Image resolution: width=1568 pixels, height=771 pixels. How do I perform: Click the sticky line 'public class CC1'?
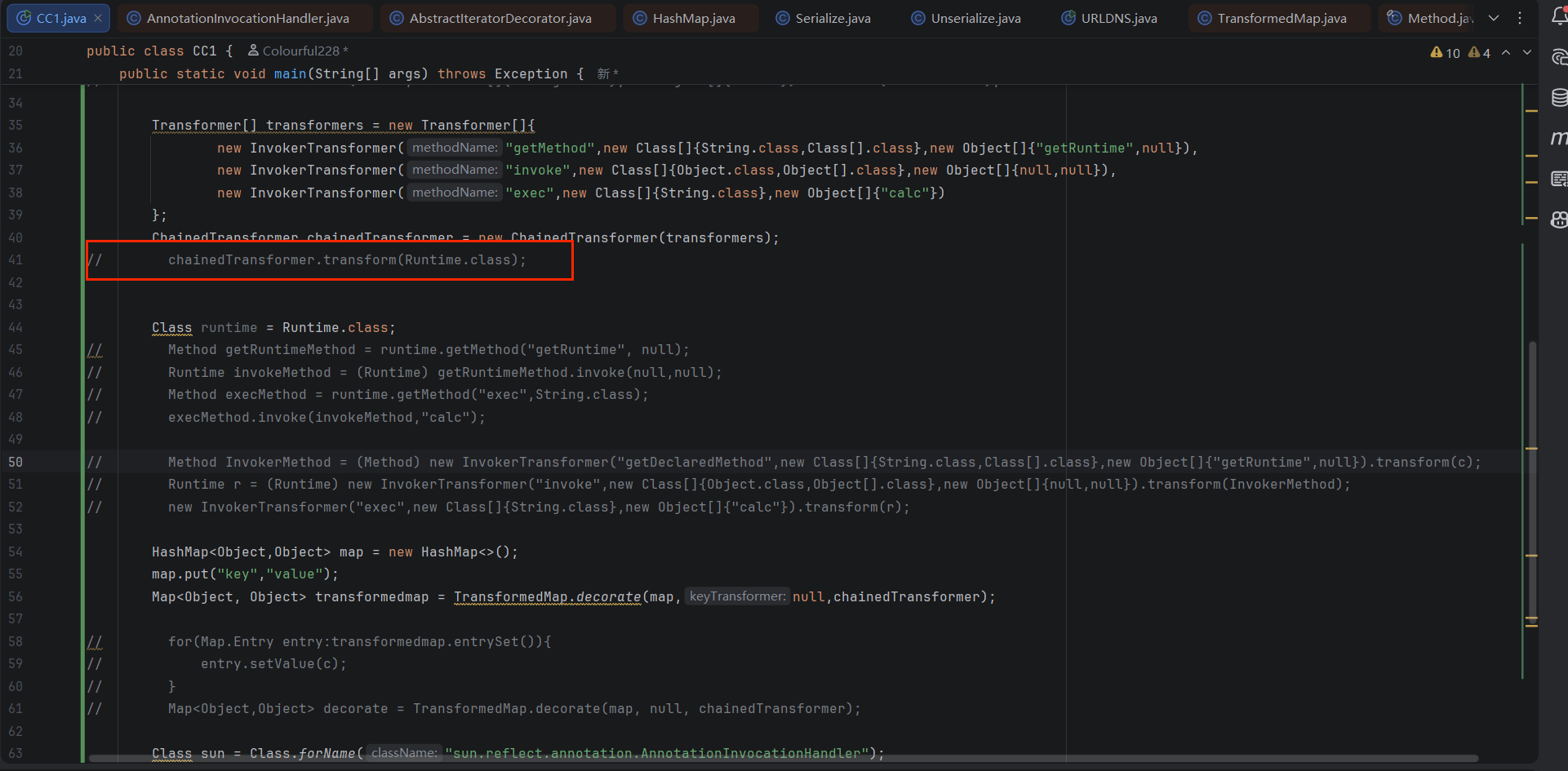(160, 51)
